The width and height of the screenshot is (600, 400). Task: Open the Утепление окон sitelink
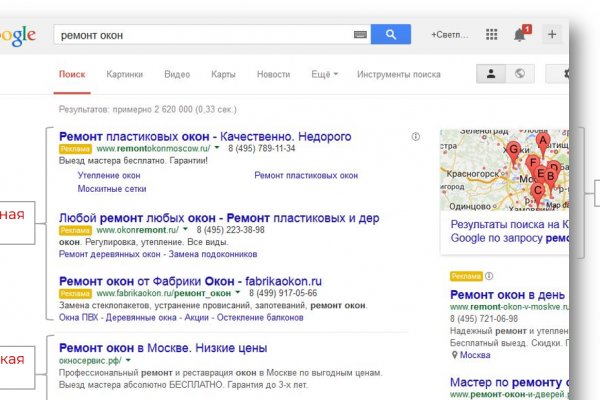[x=109, y=175]
